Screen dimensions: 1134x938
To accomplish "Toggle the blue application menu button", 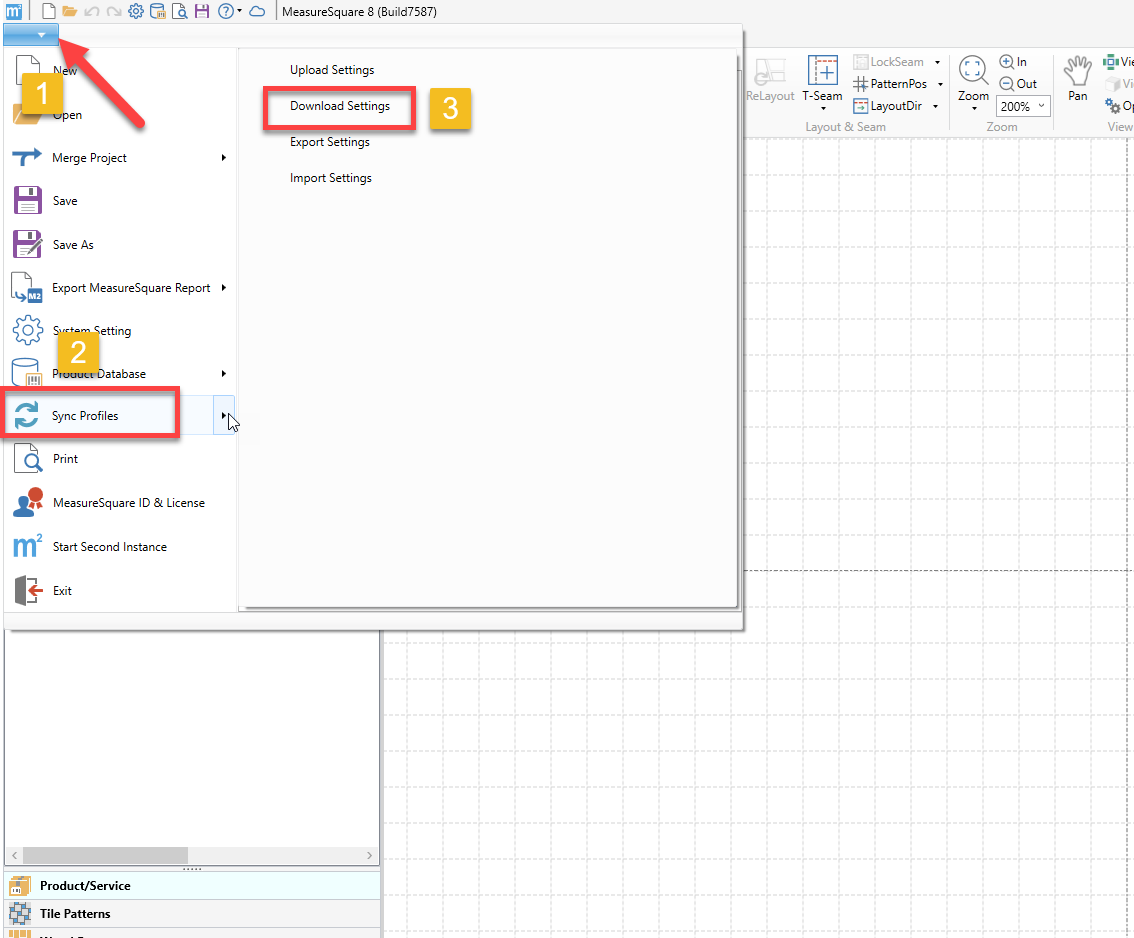I will (30, 34).
